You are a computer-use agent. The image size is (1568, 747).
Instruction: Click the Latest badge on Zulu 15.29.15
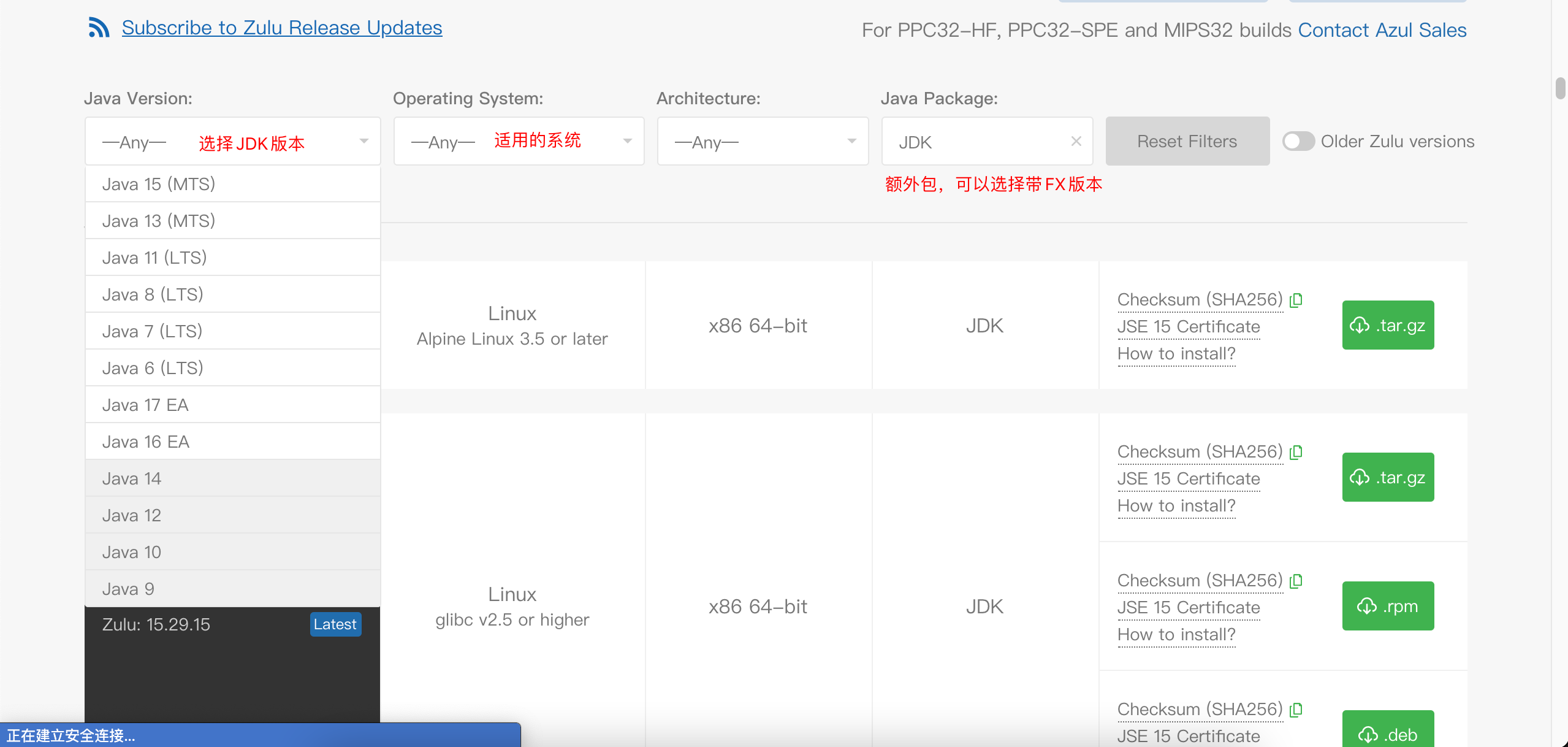pos(335,624)
